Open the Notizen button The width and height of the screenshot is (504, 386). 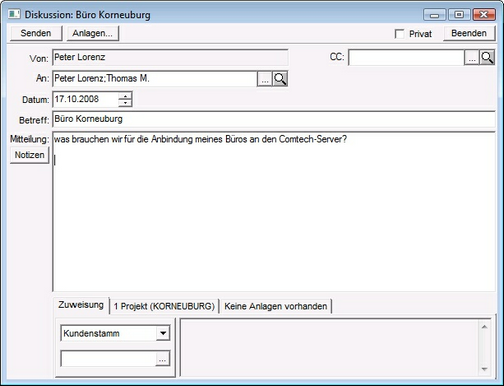[x=29, y=155]
